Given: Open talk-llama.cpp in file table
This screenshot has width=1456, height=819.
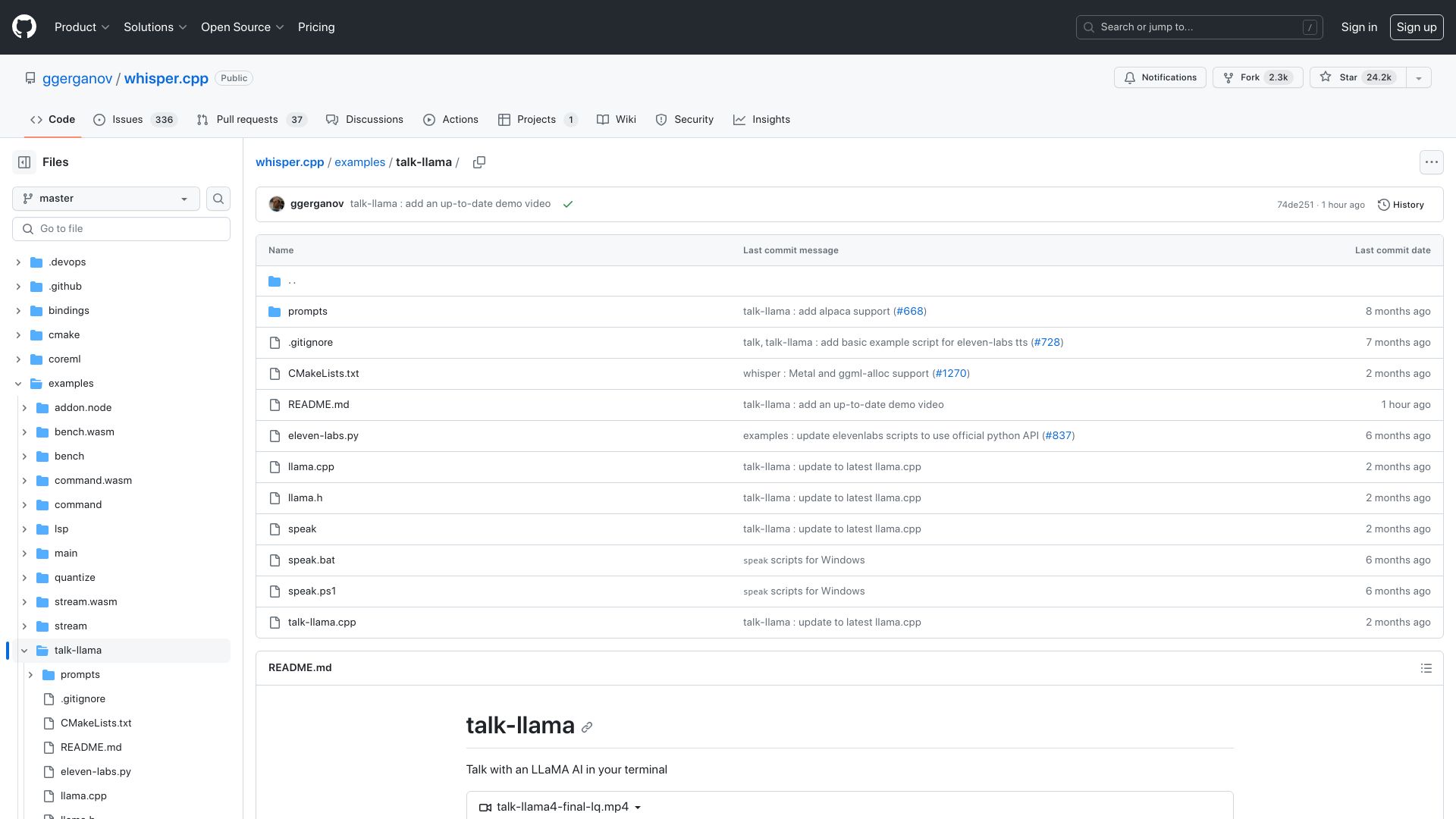Looking at the screenshot, I should click(322, 623).
